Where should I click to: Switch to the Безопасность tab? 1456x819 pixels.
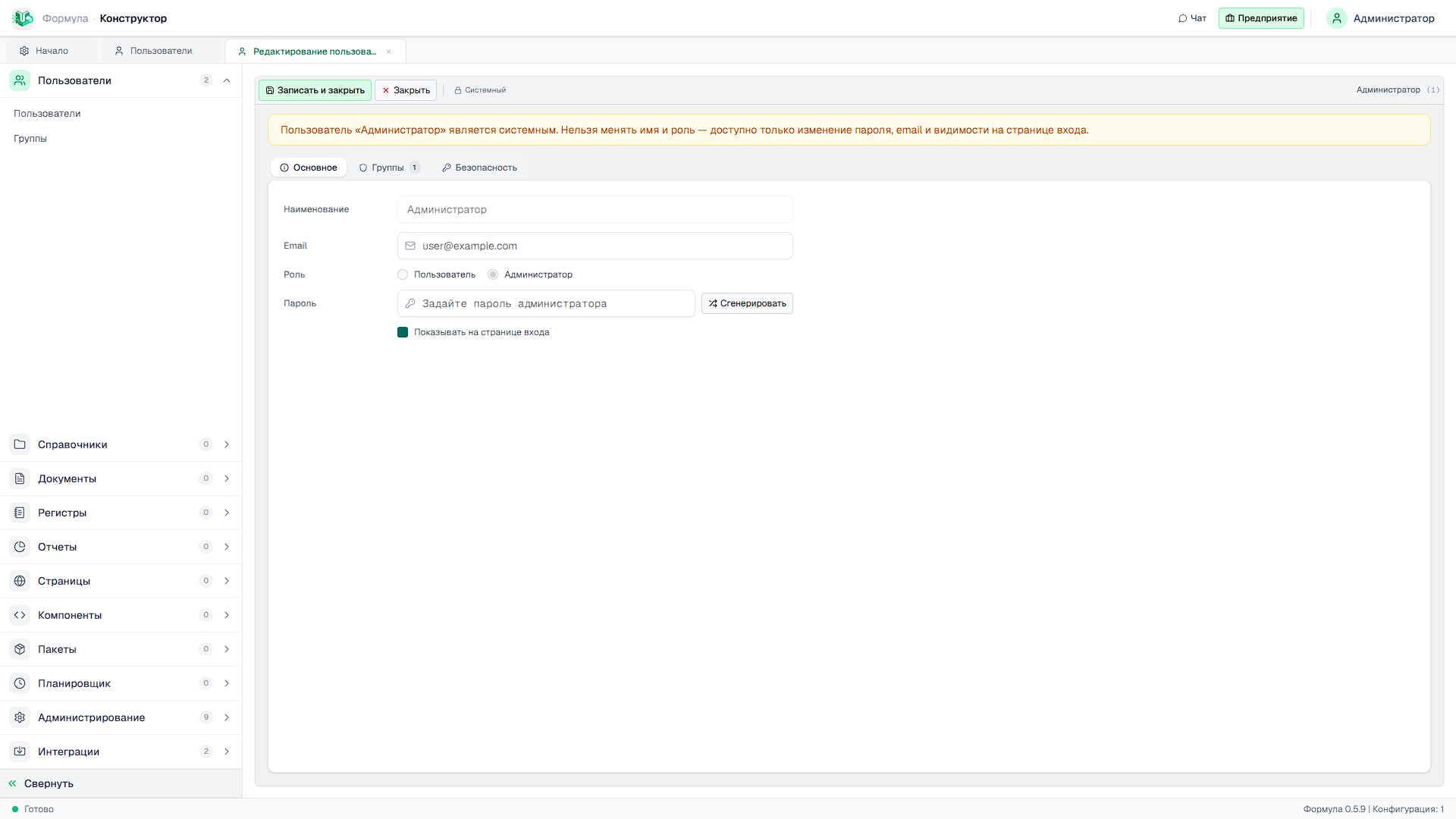480,168
